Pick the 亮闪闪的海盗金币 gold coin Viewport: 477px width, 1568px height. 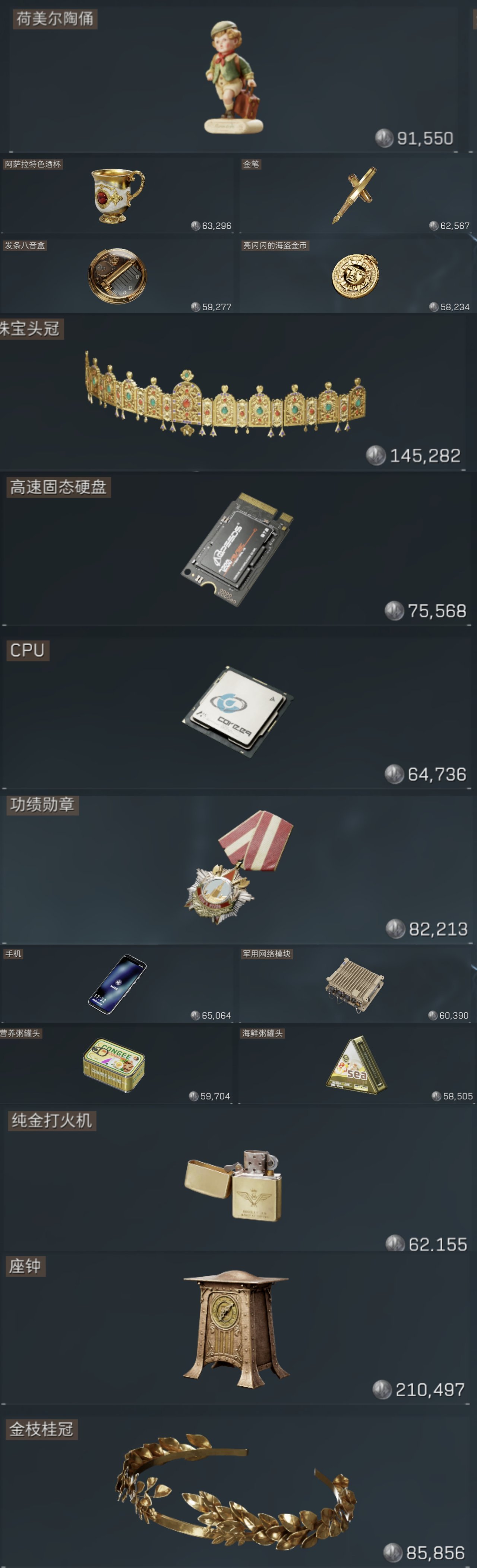coord(355,276)
